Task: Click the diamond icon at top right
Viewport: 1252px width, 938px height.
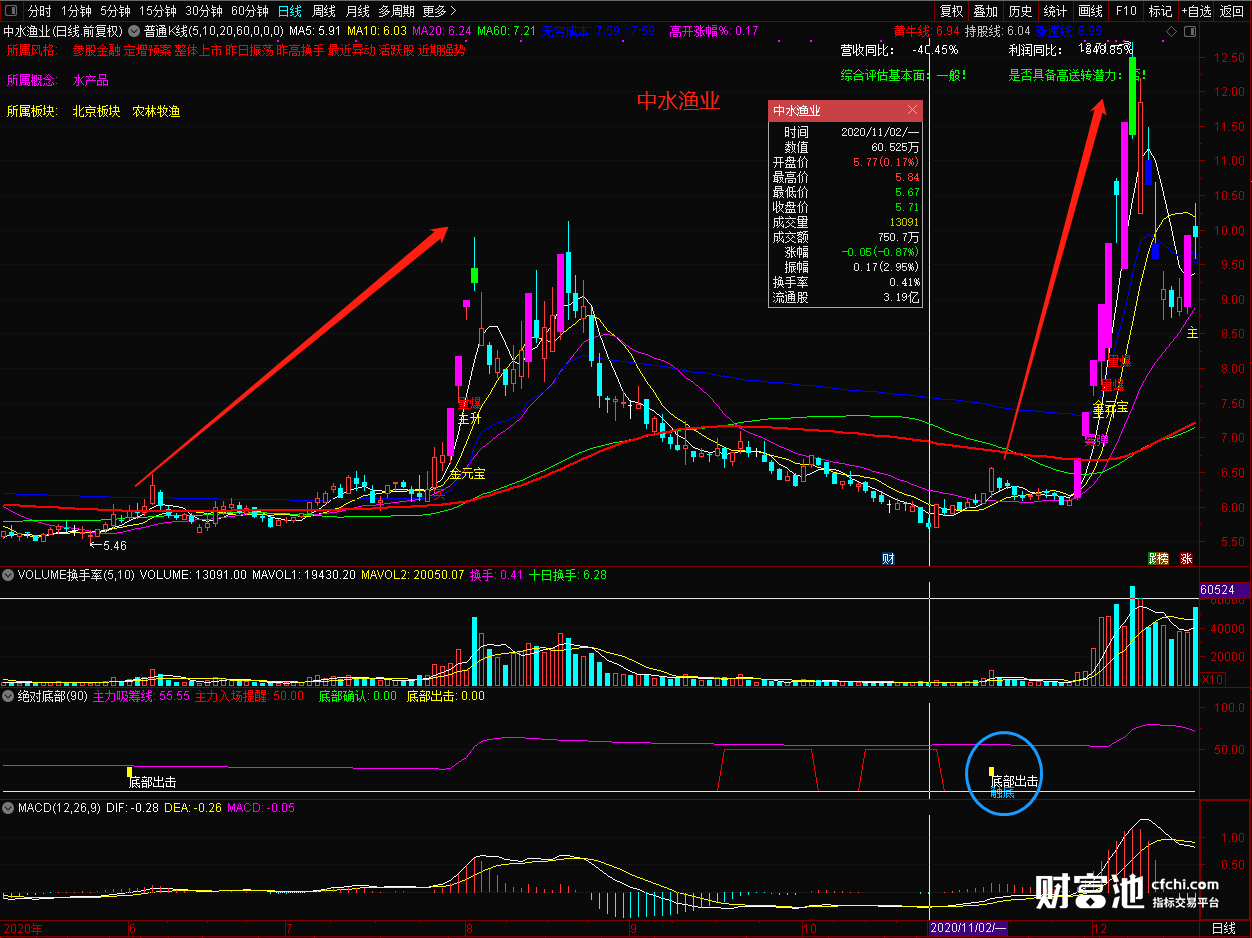Action: pos(1173,31)
